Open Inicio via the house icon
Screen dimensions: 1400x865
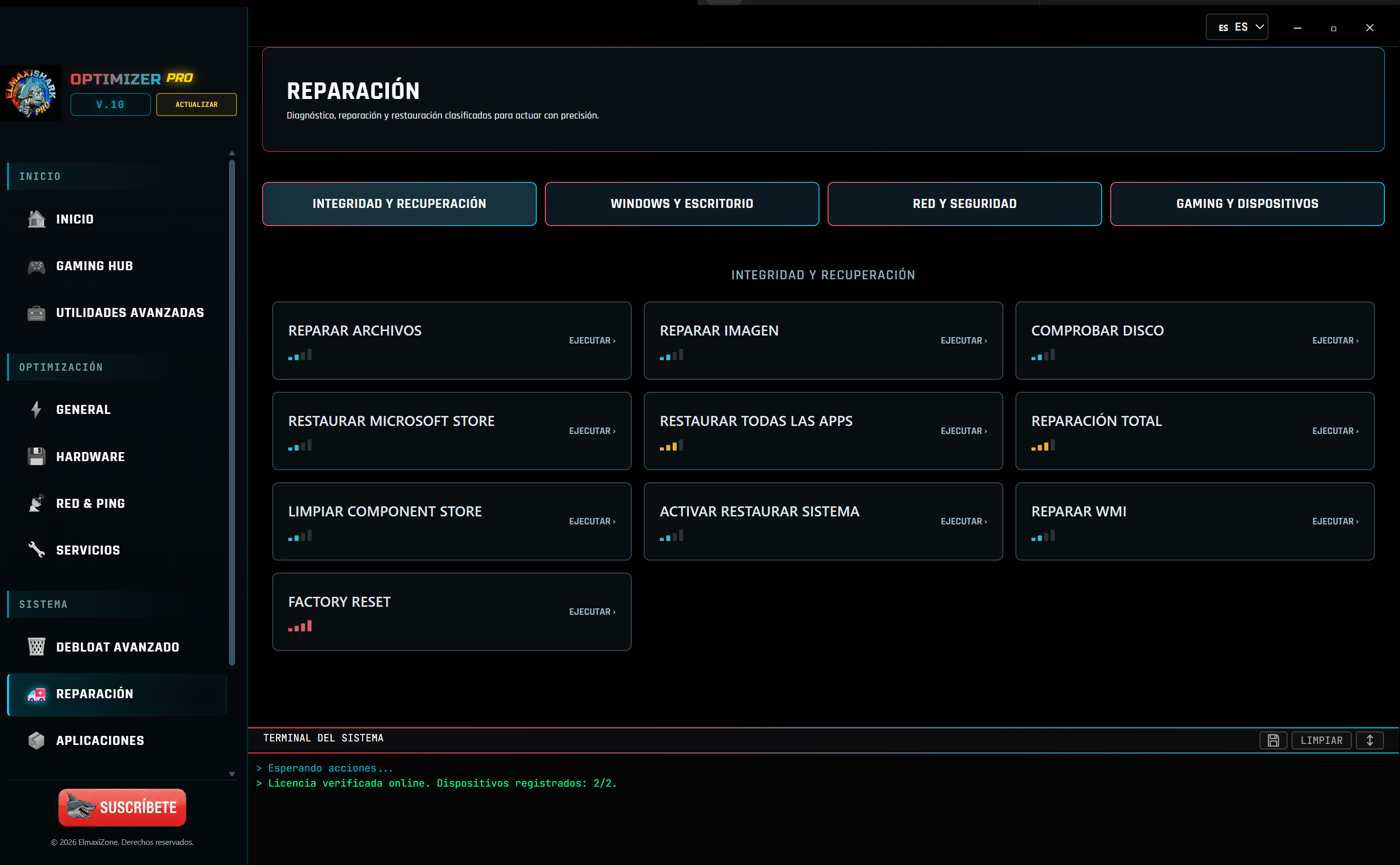tap(37, 219)
